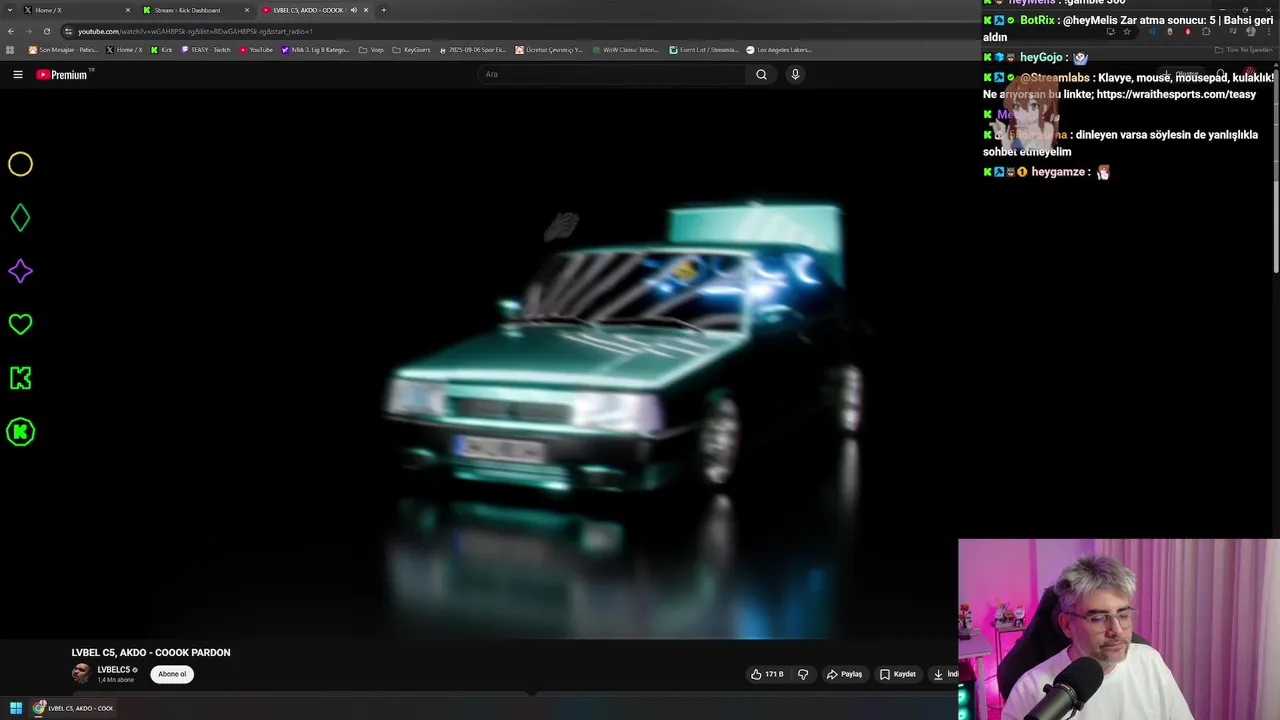The height and width of the screenshot is (720, 1280).
Task: Click the wraithesports.com/teasy chat link
Action: (1176, 94)
